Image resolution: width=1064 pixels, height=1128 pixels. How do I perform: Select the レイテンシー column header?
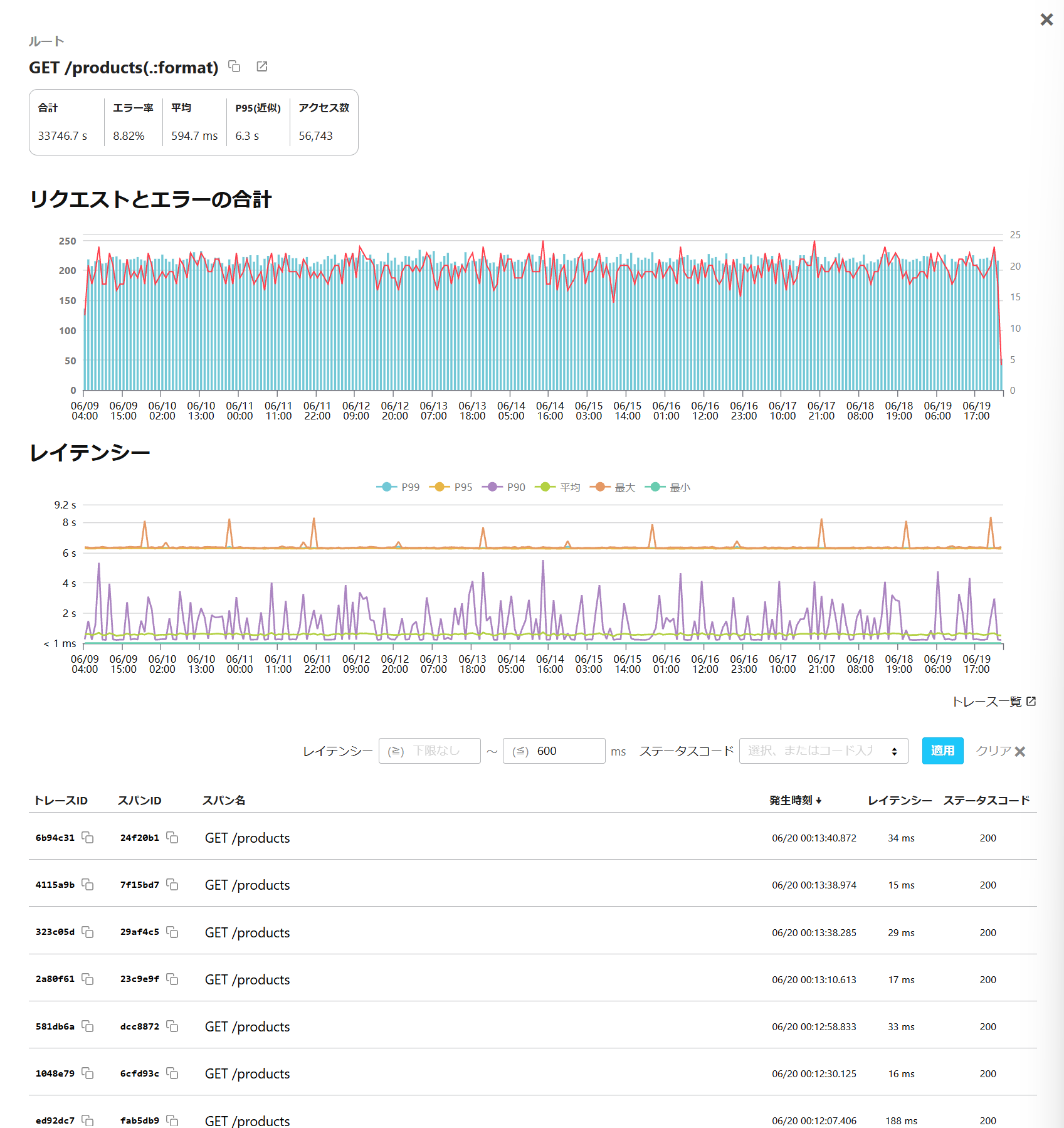[x=900, y=800]
